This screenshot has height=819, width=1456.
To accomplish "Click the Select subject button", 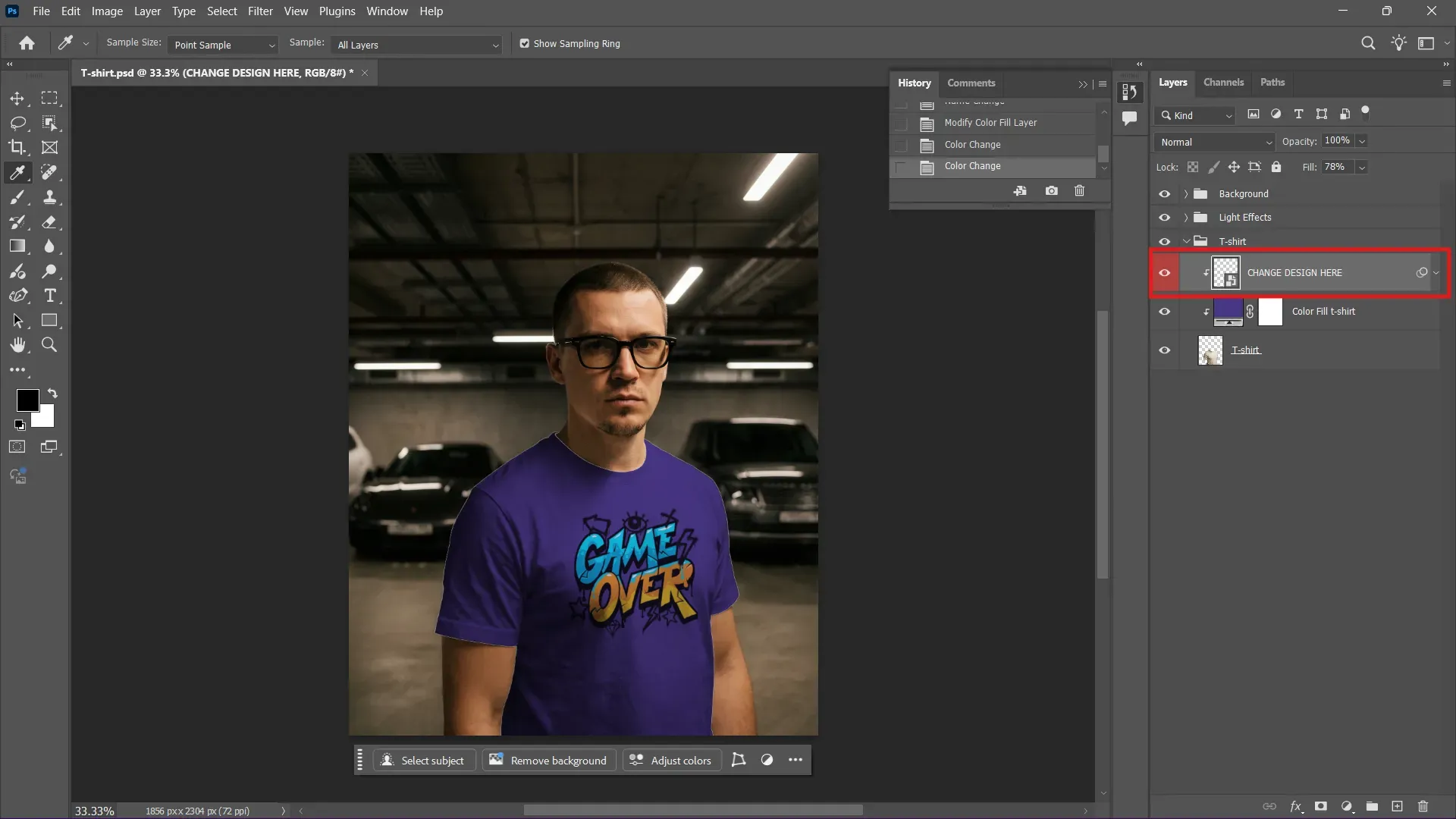I will pyautogui.click(x=423, y=760).
